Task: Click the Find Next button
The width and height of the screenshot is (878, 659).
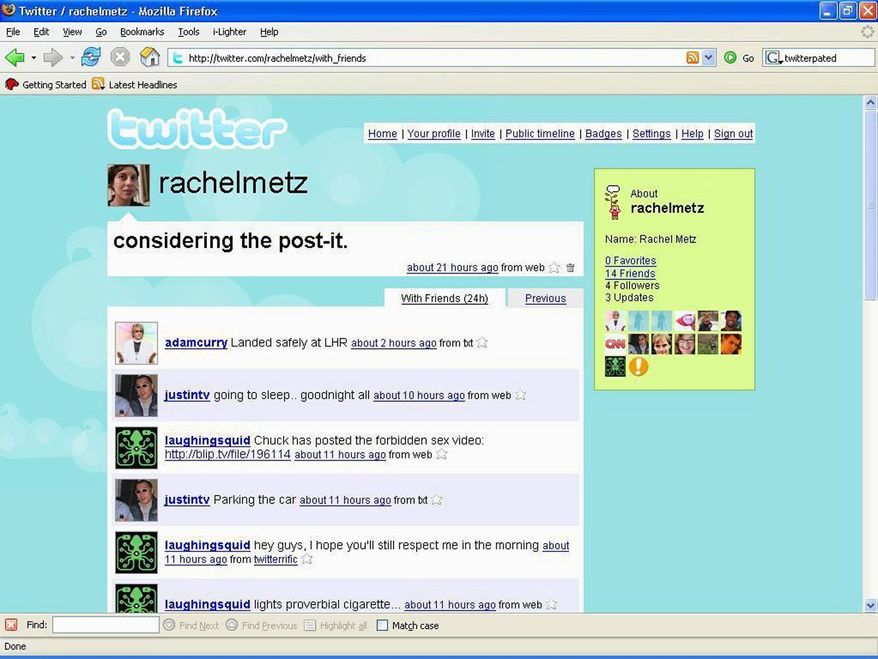Action: tap(192, 625)
